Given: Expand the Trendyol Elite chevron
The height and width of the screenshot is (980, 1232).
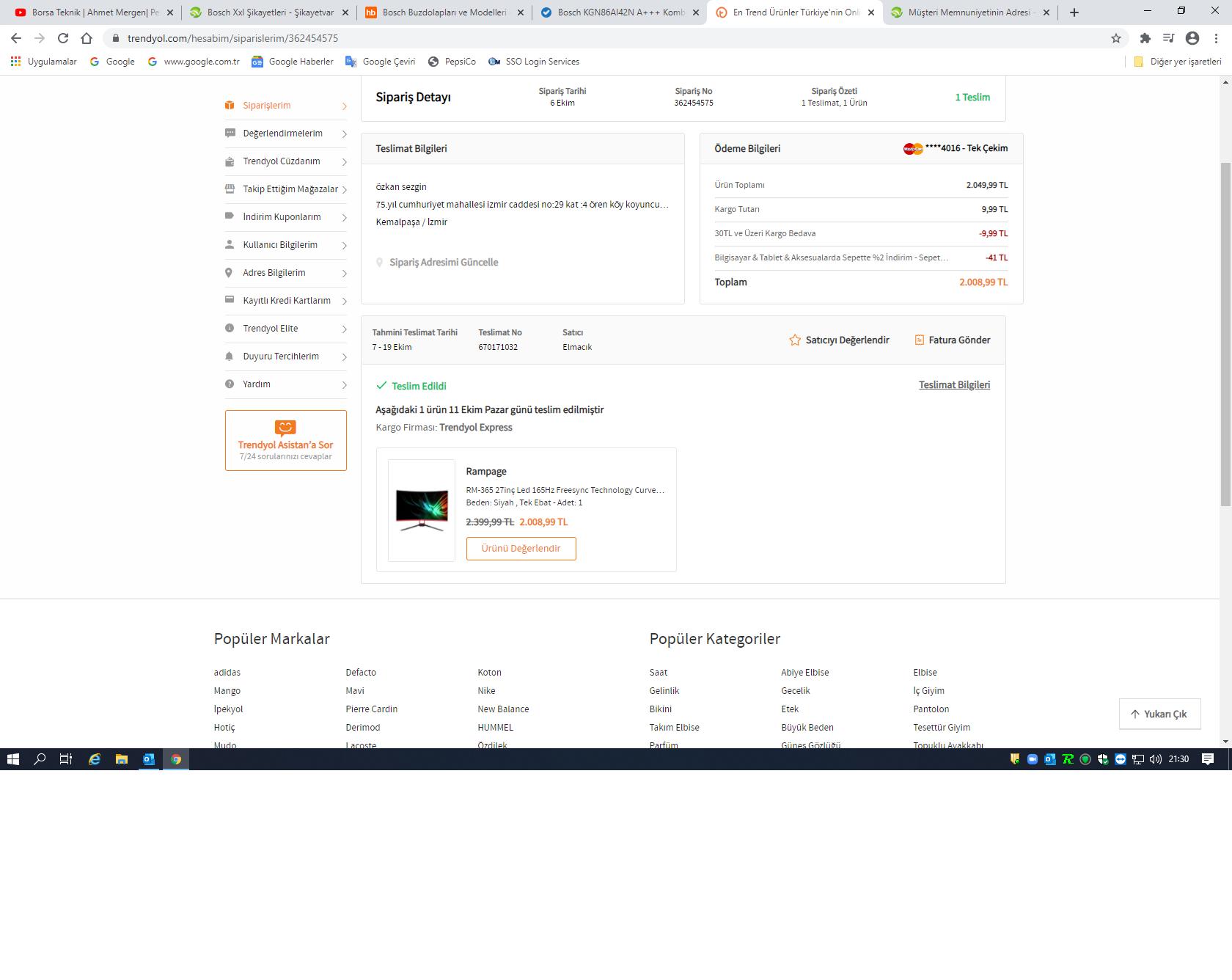Looking at the screenshot, I should click(344, 329).
